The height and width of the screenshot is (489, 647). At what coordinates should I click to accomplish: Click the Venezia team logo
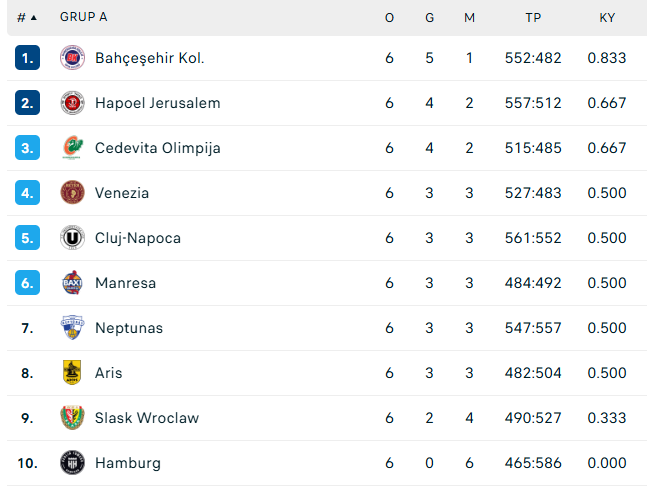pyautogui.click(x=72, y=193)
